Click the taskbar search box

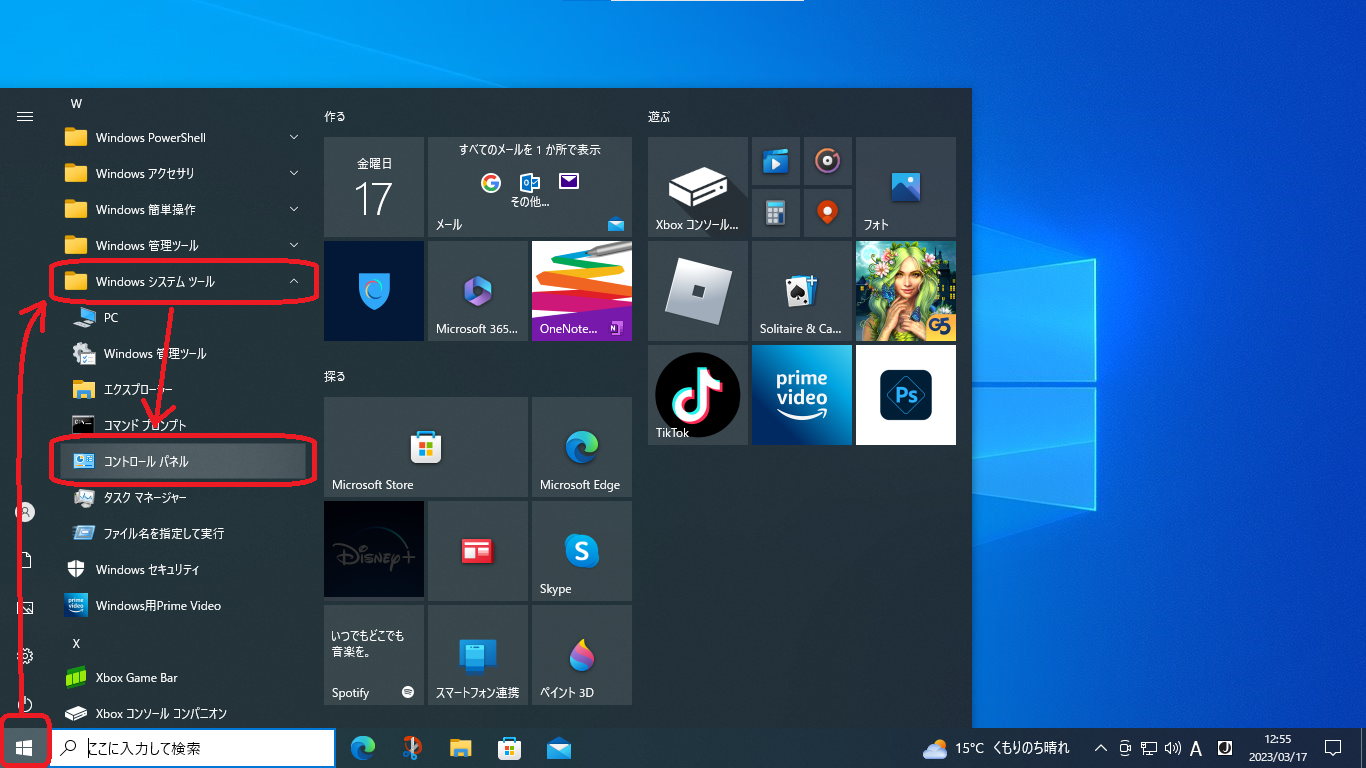193,748
